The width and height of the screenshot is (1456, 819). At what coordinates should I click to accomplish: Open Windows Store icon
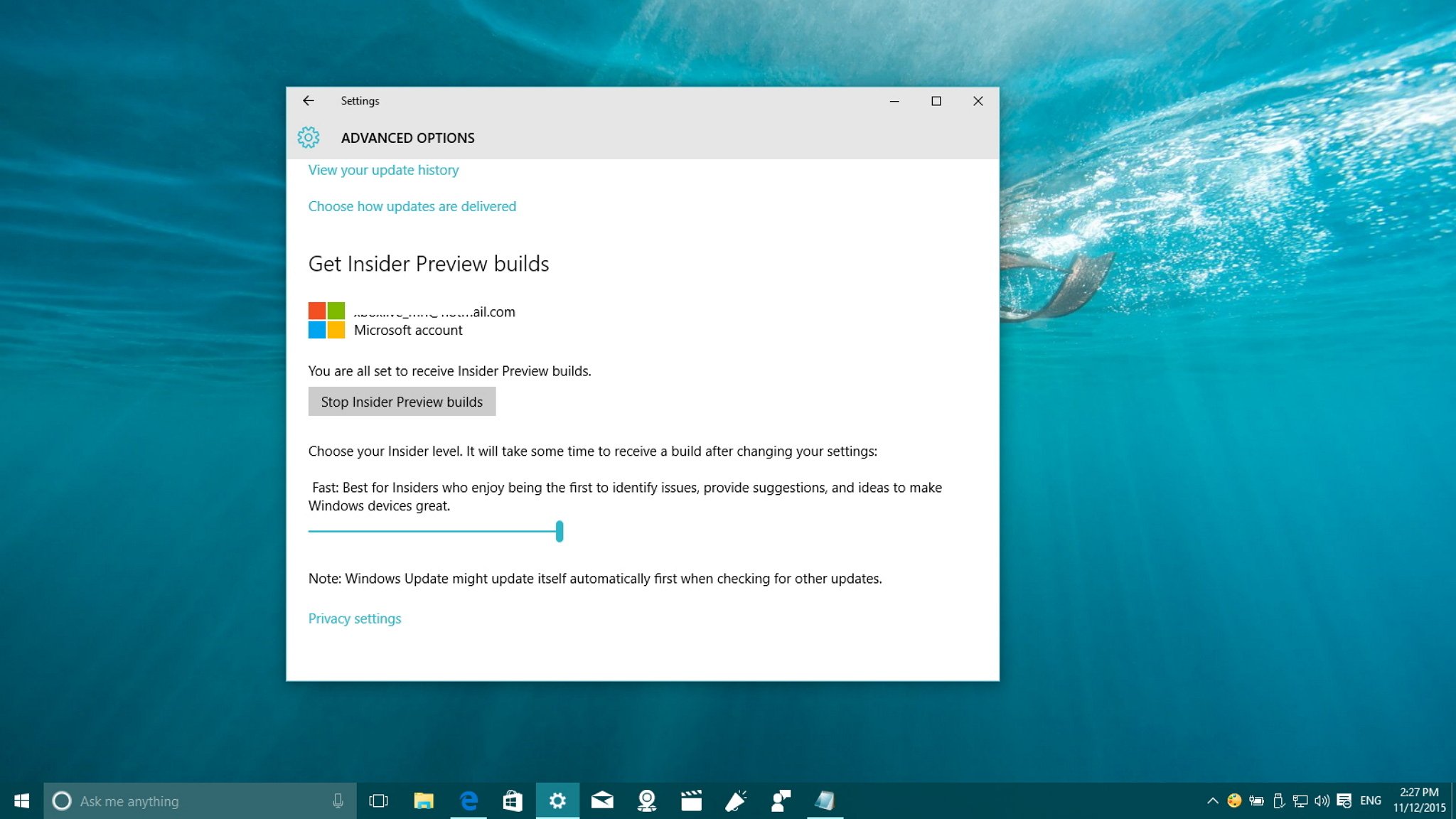pyautogui.click(x=512, y=800)
